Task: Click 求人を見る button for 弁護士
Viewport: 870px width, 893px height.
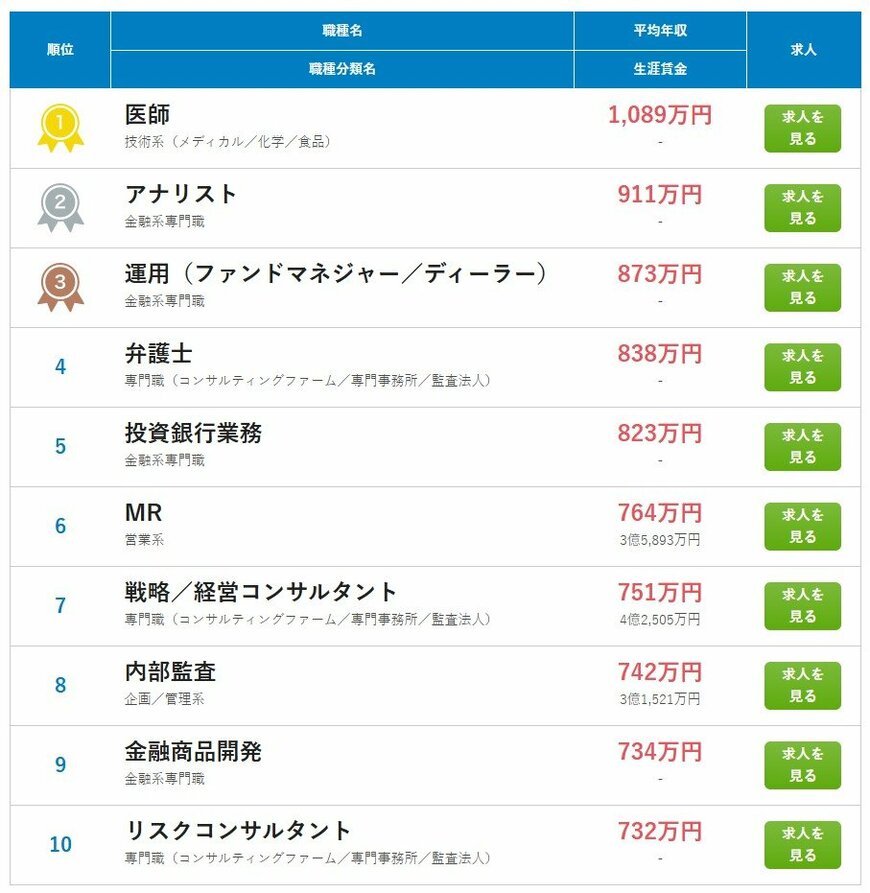Action: point(801,367)
